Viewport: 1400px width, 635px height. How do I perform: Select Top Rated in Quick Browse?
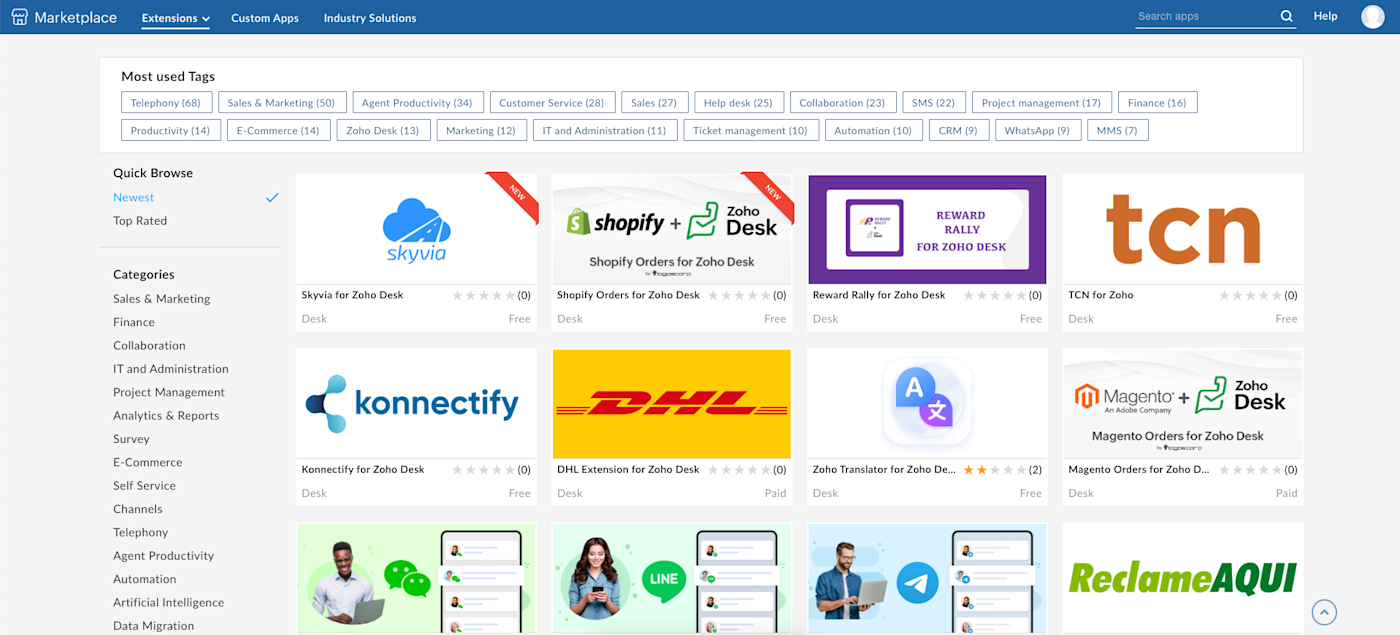(x=140, y=221)
